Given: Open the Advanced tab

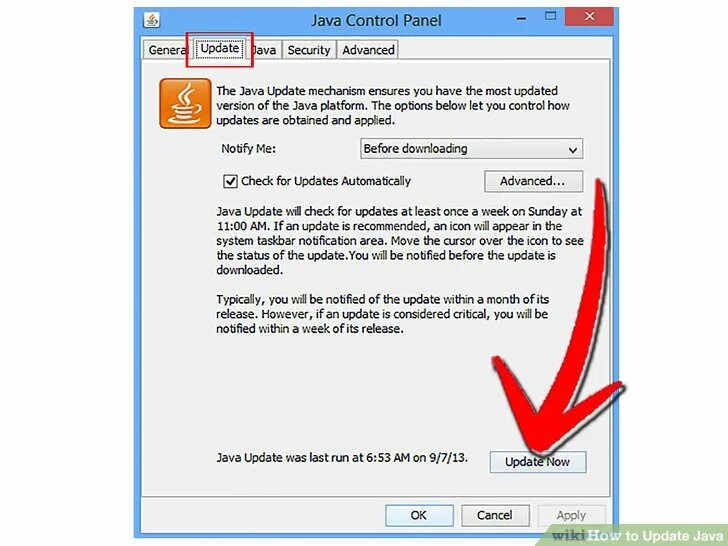Looking at the screenshot, I should point(368,50).
